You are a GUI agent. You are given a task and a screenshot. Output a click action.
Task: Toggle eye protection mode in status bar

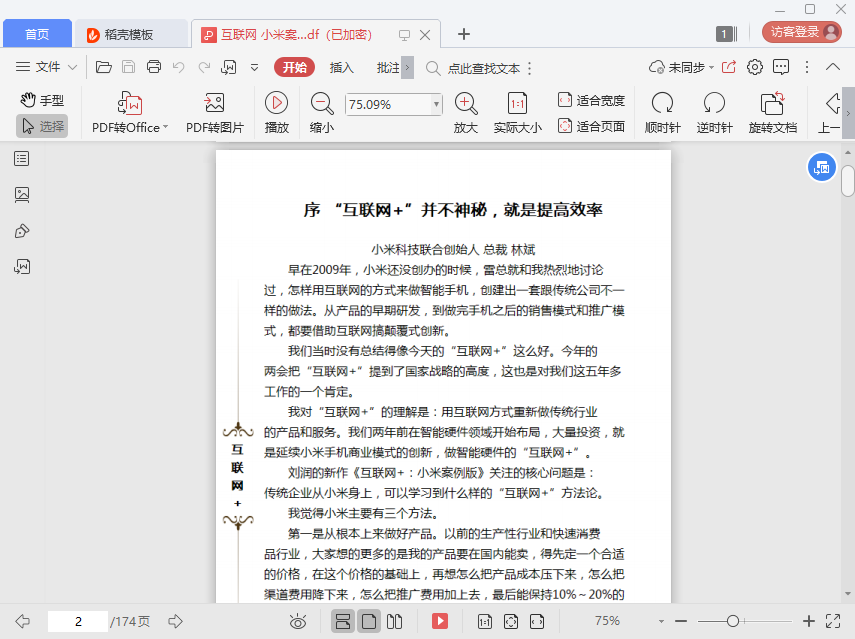click(297, 621)
